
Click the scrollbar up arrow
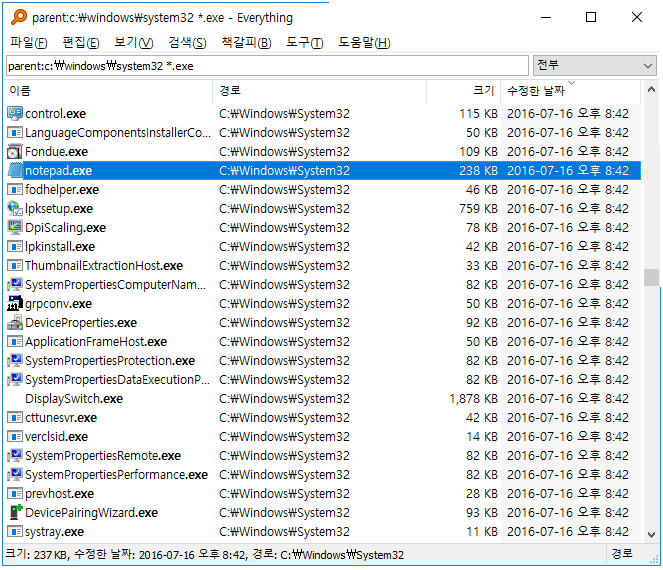(651, 89)
